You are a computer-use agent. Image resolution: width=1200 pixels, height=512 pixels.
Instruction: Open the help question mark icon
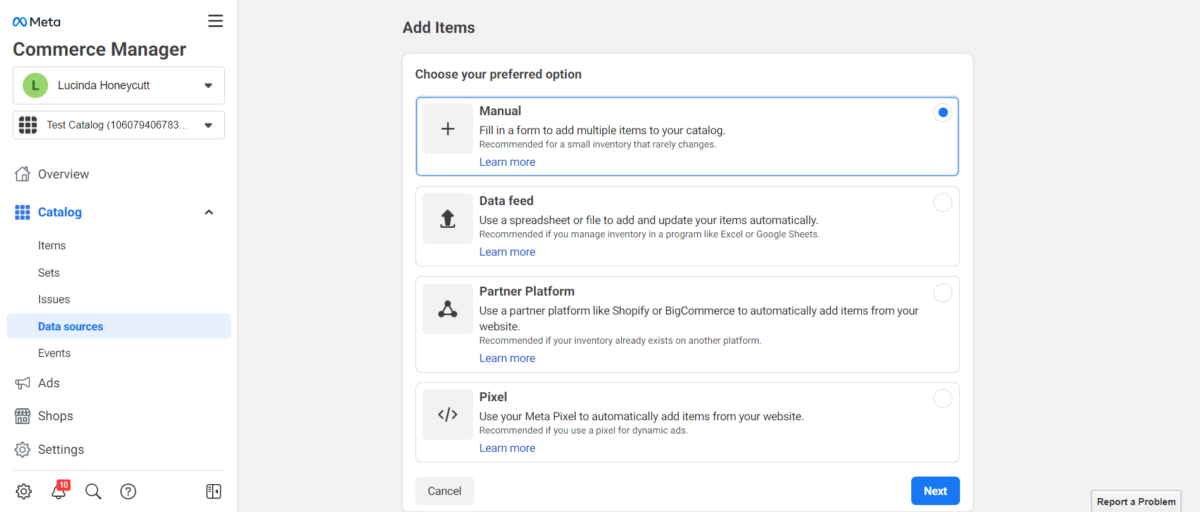[128, 491]
